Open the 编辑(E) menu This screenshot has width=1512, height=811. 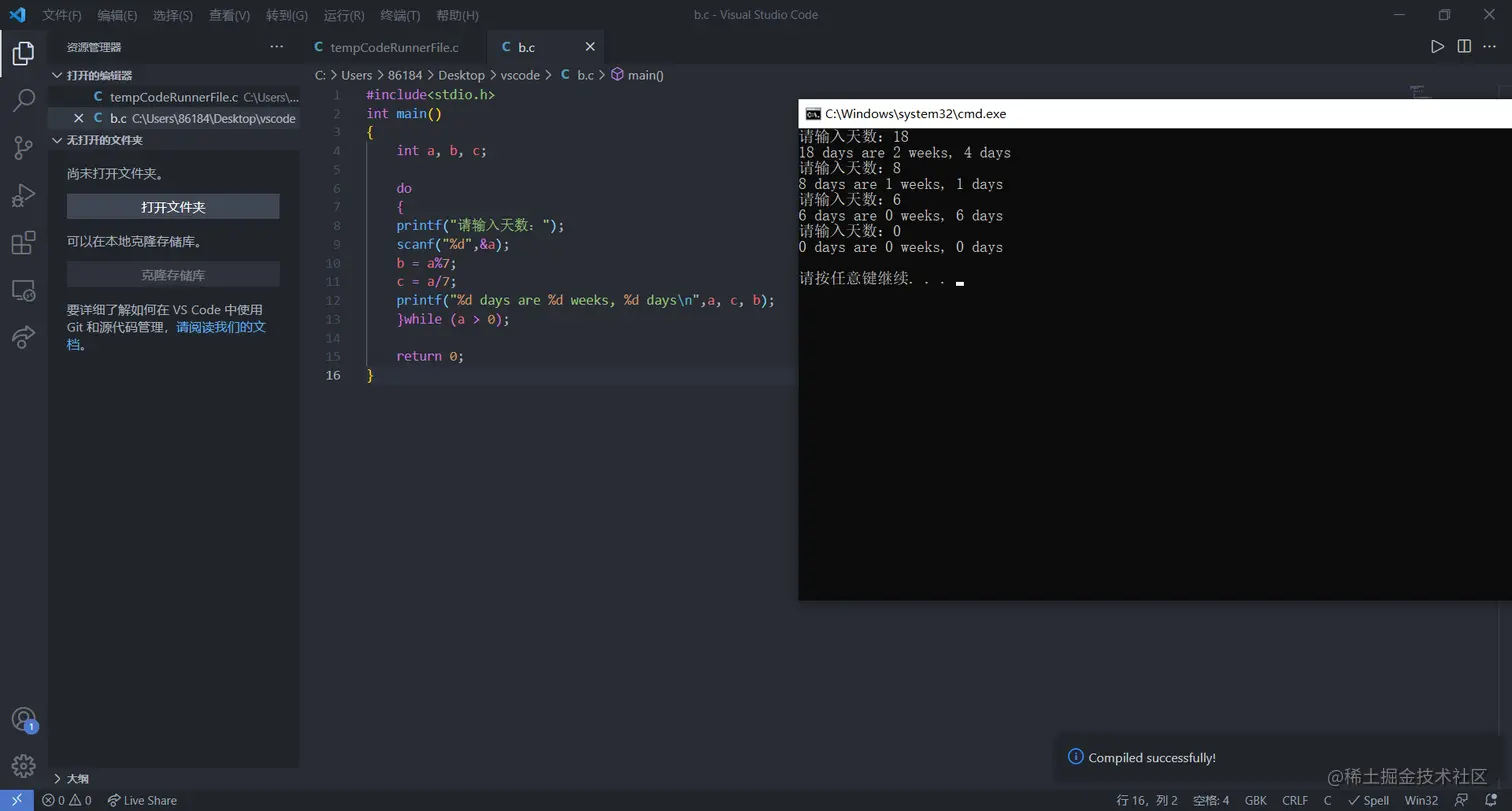(x=117, y=15)
